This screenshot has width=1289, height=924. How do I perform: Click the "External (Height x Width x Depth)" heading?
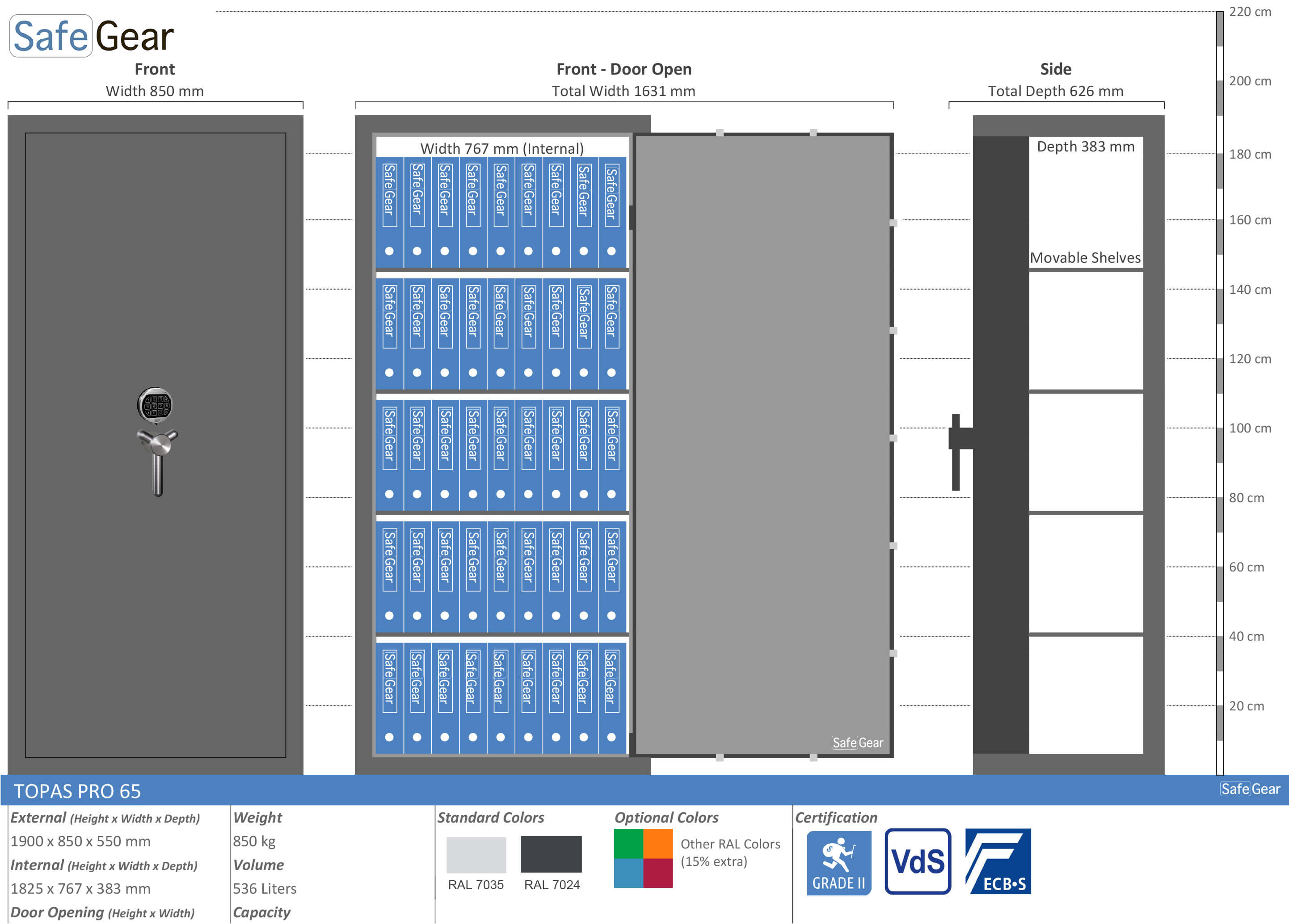(x=105, y=818)
